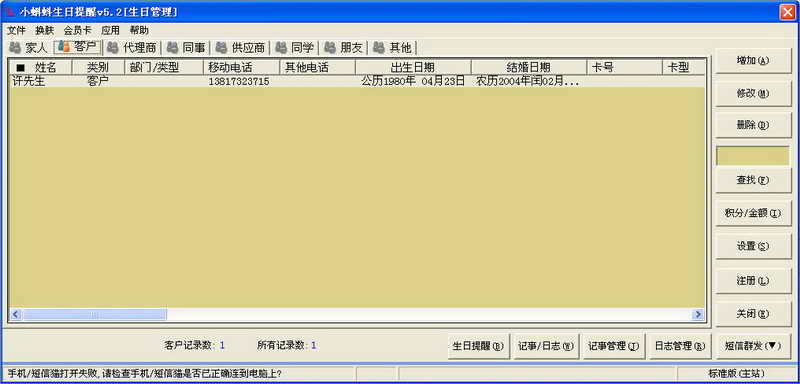The width and height of the screenshot is (800, 384).
Task: Click 所有记录数 count label
Action: point(287,345)
